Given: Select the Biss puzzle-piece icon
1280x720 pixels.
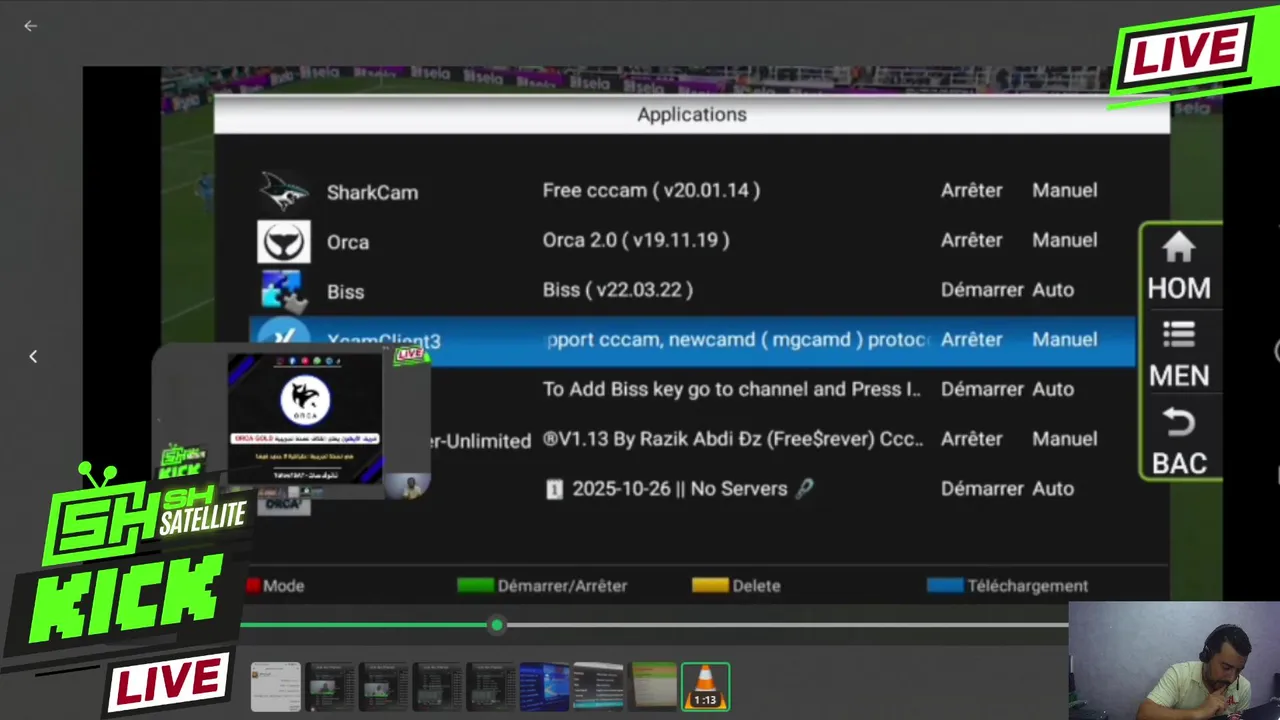Looking at the screenshot, I should pos(284,291).
